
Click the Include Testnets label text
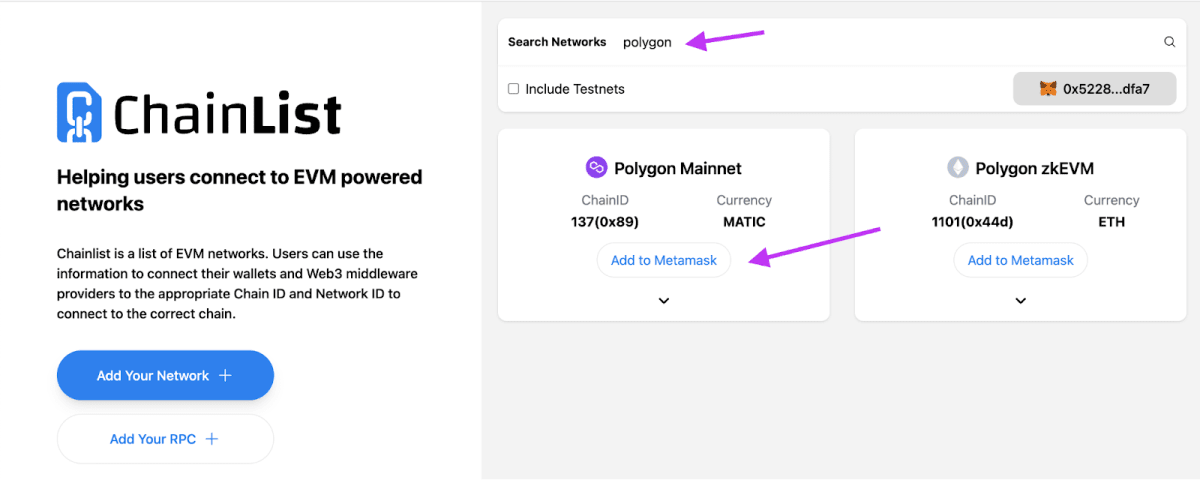click(x=574, y=89)
